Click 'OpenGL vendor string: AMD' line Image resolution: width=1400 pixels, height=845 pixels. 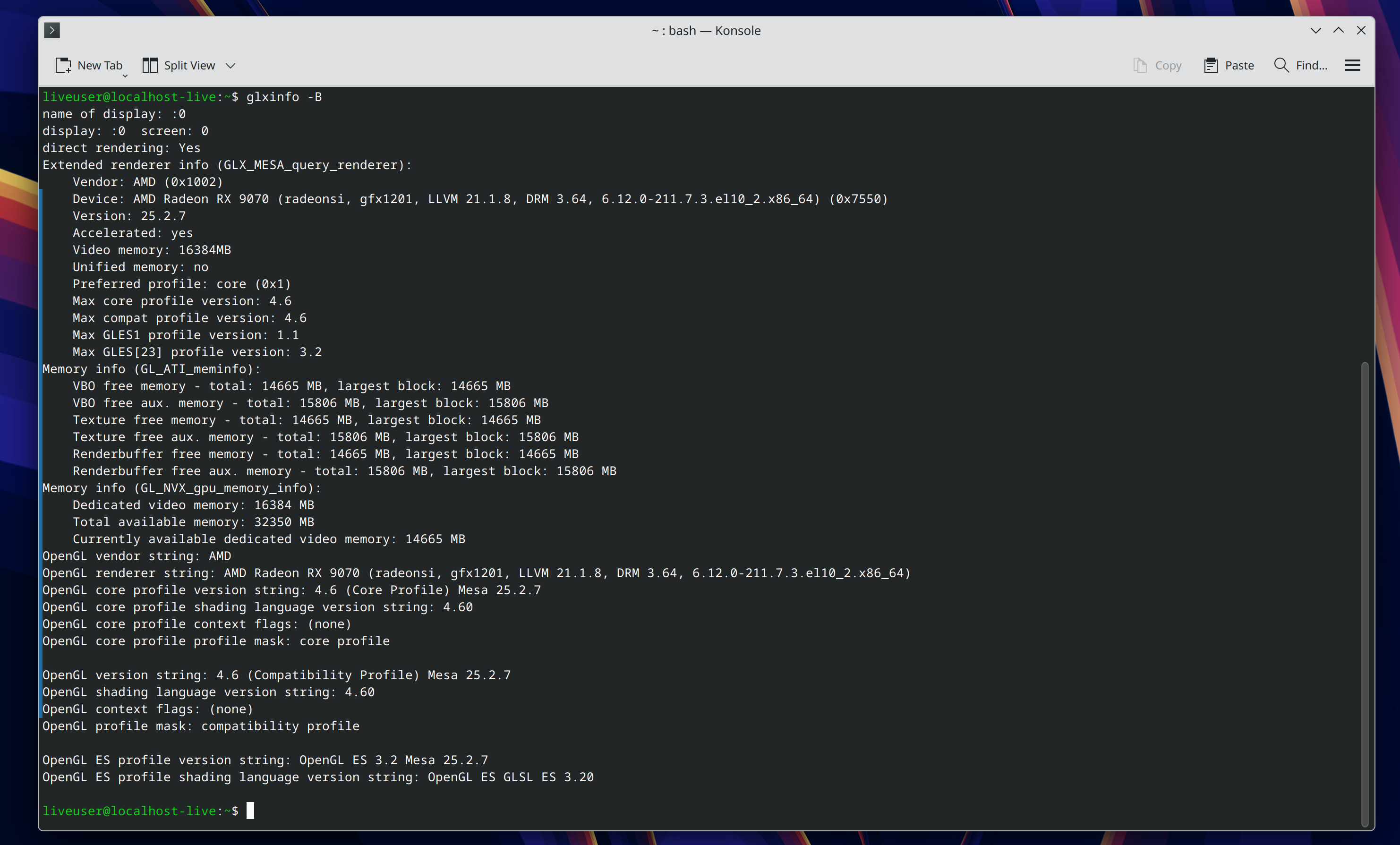[137, 556]
